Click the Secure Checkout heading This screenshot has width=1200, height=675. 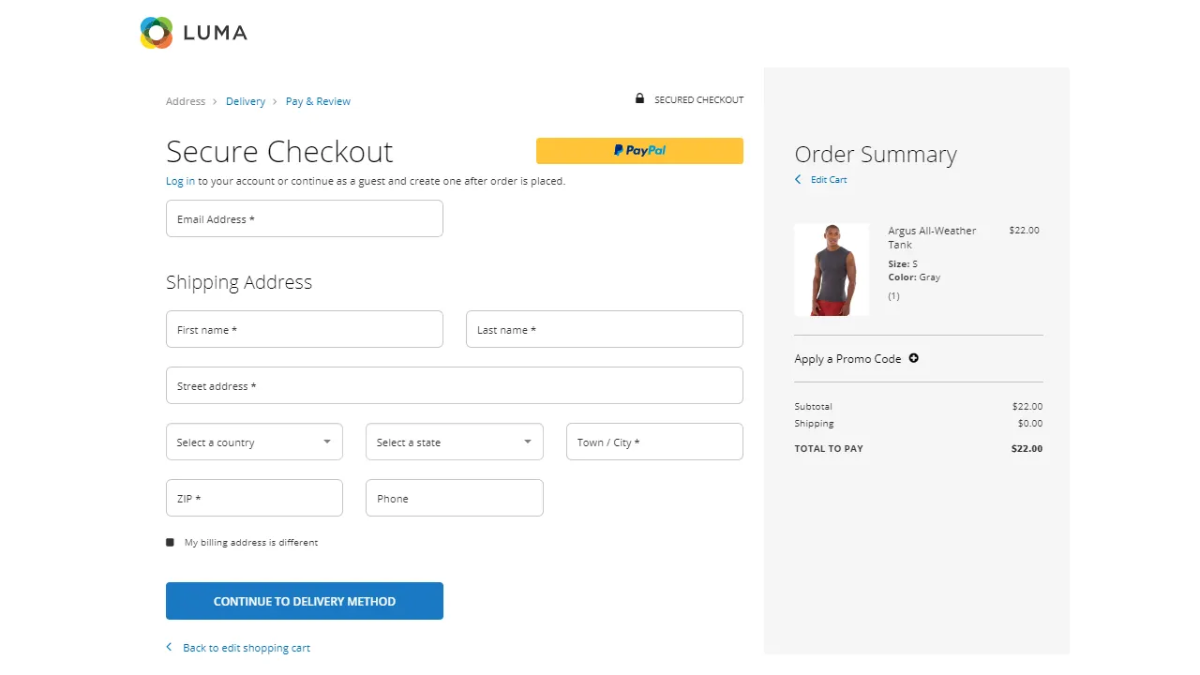(280, 151)
